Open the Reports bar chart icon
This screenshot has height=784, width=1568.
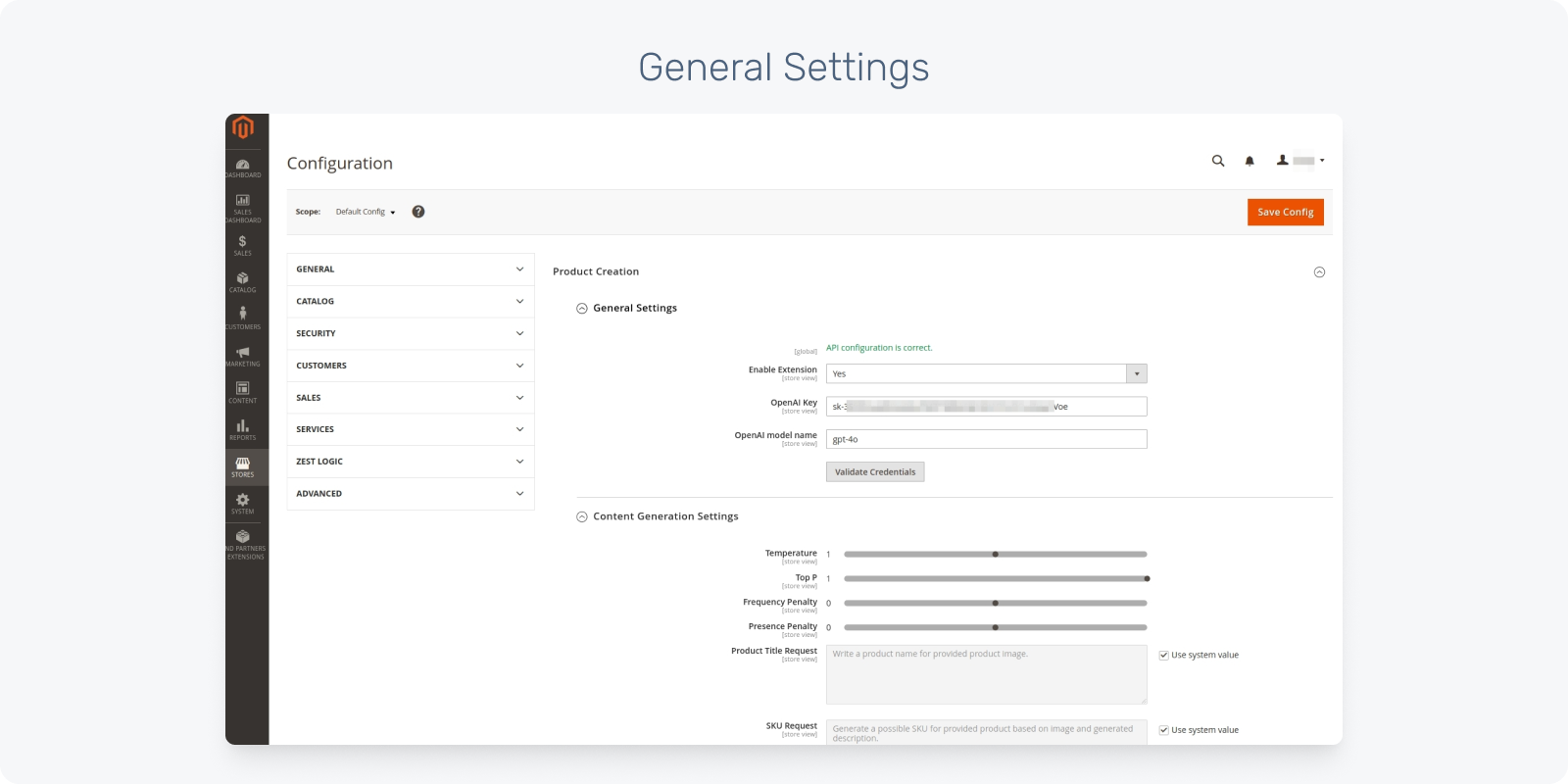pos(242,429)
